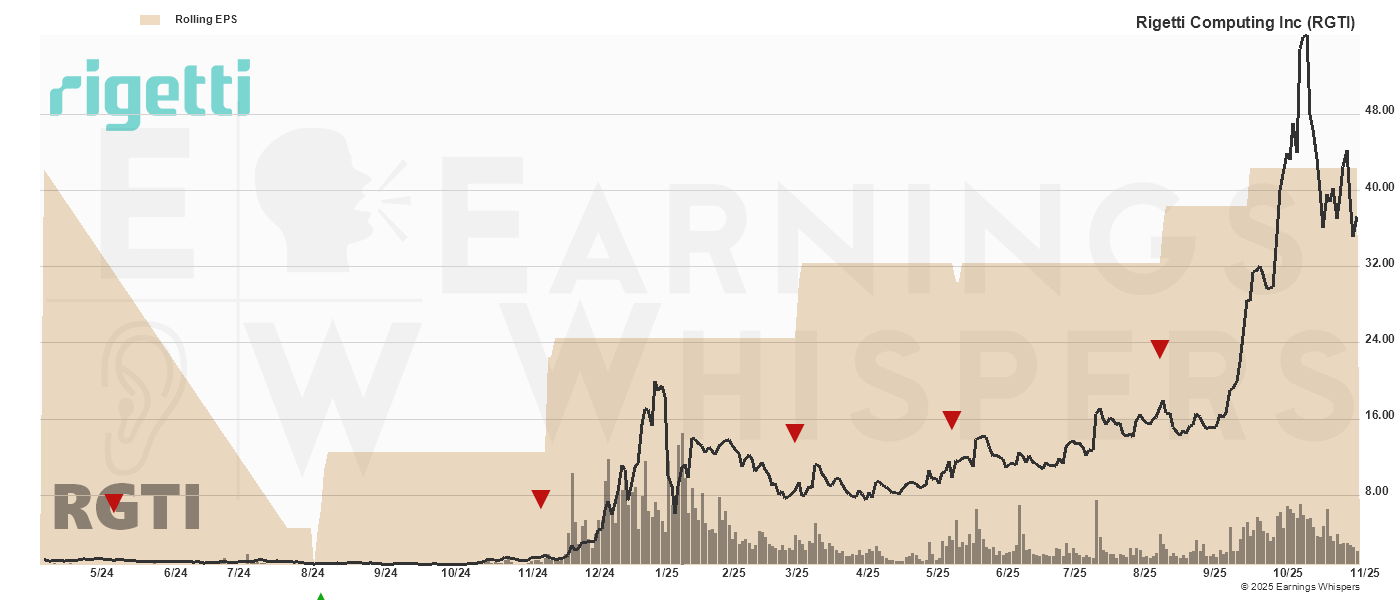This screenshot has height=600, width=1400.
Task: Click the 10/25 date axis label
Action: coord(1288,573)
